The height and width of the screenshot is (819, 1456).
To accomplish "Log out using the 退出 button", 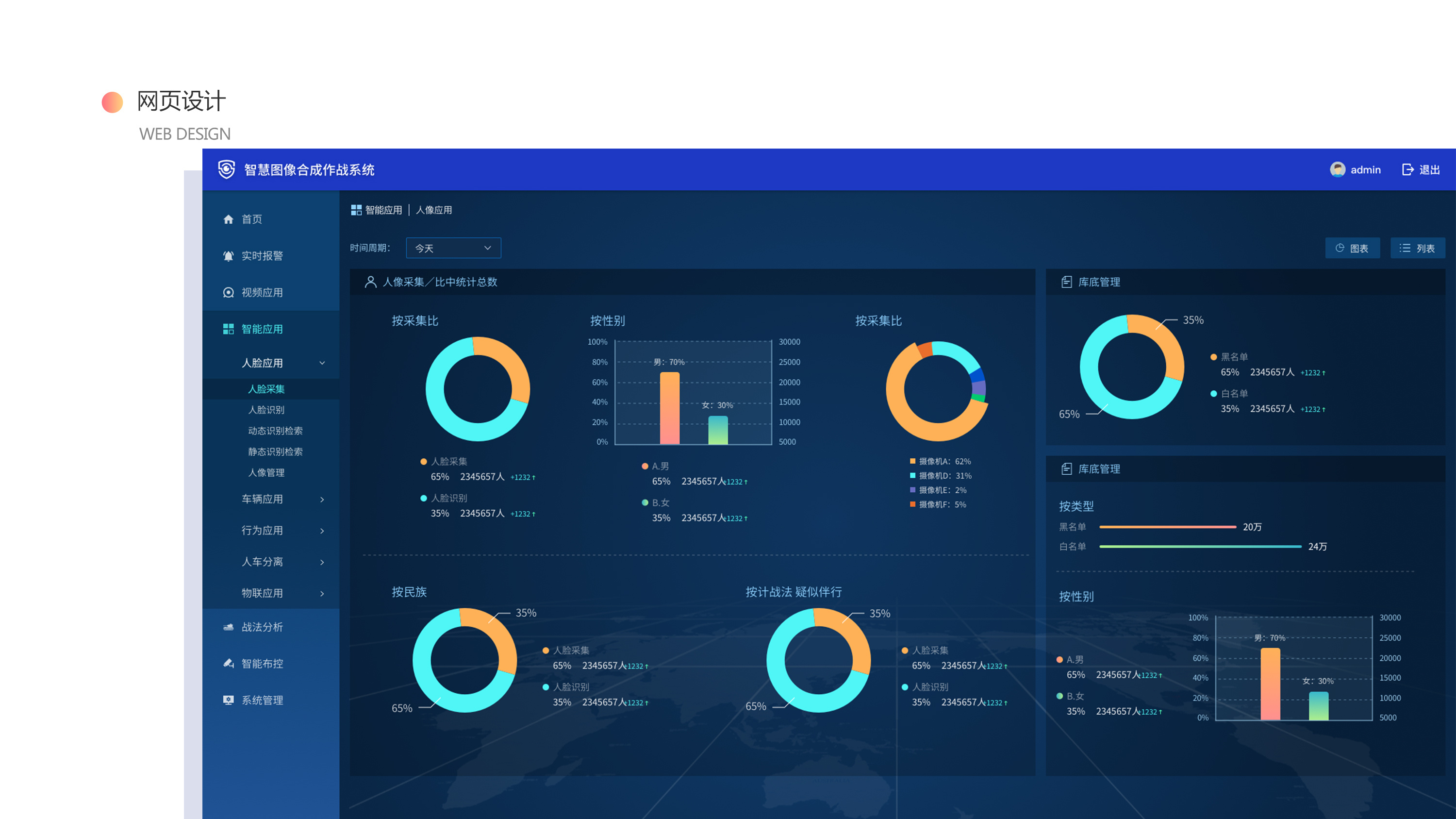I will 1421,169.
